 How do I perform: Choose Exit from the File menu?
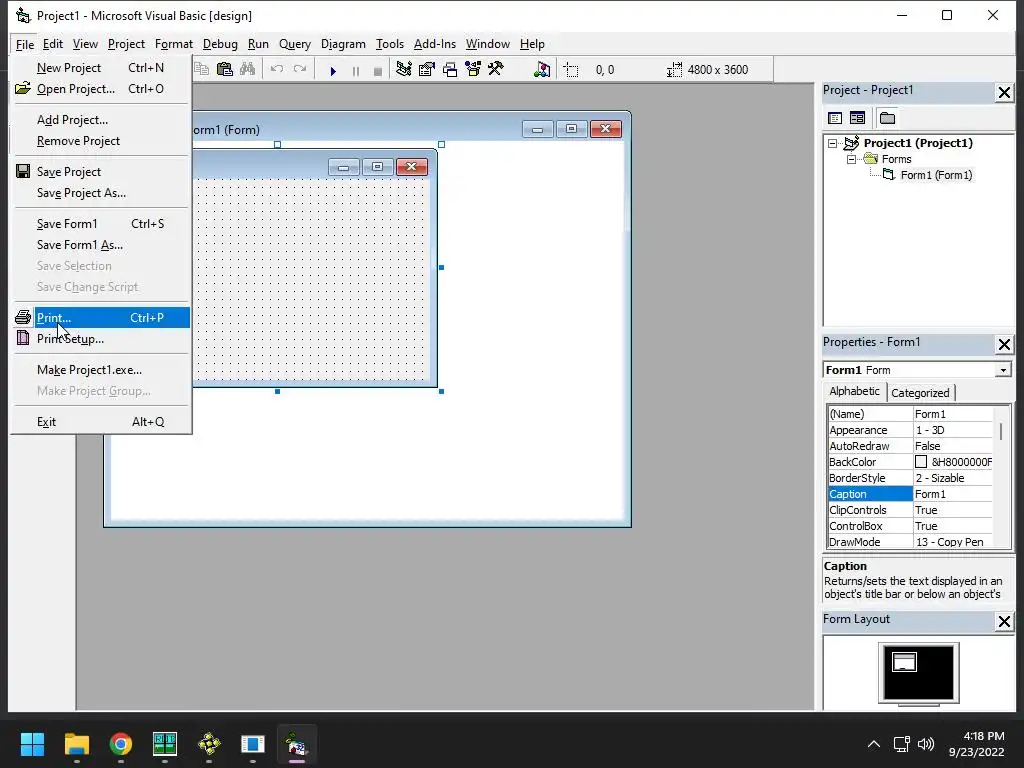coord(101,422)
